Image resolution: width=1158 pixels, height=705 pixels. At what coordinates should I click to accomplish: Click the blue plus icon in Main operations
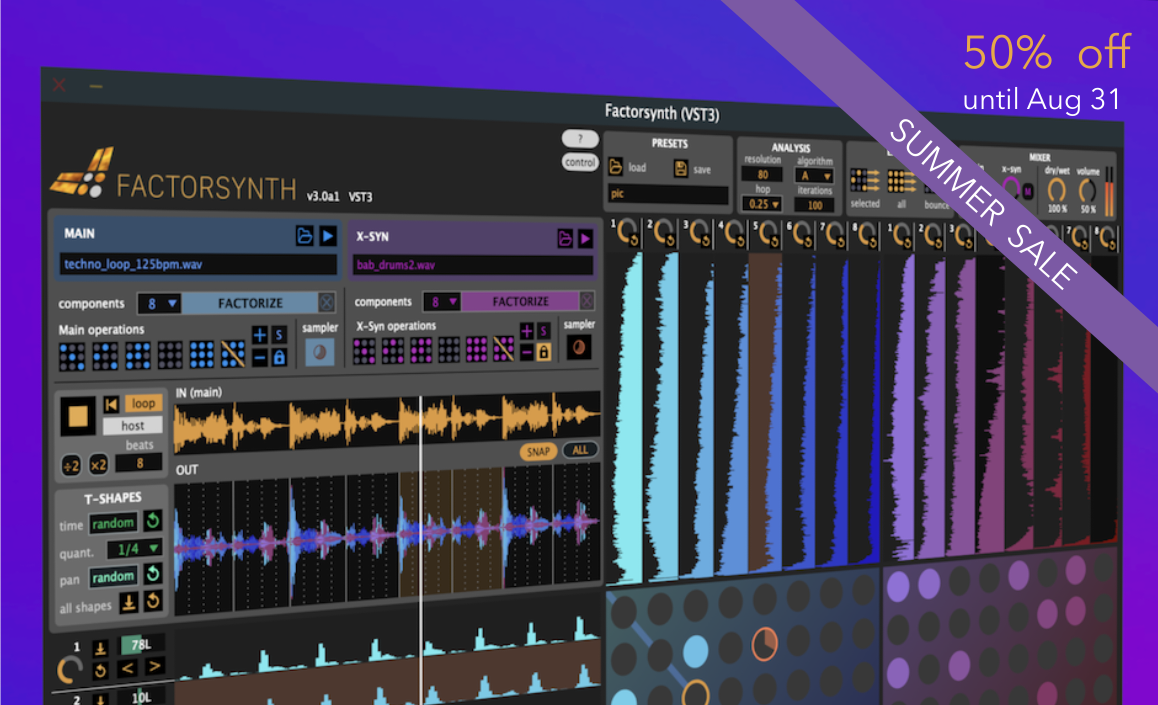[260, 334]
